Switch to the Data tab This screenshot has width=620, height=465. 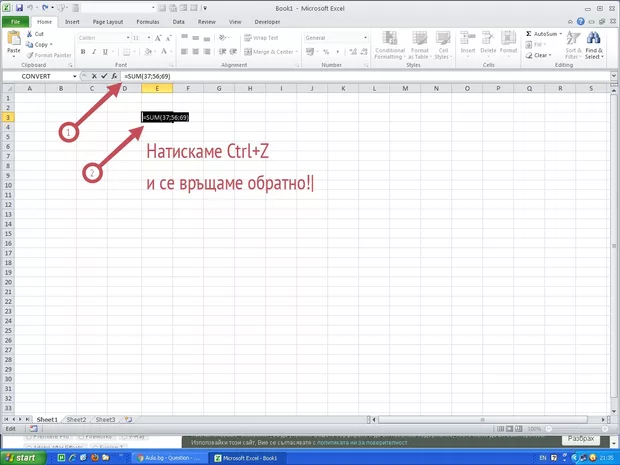178,22
